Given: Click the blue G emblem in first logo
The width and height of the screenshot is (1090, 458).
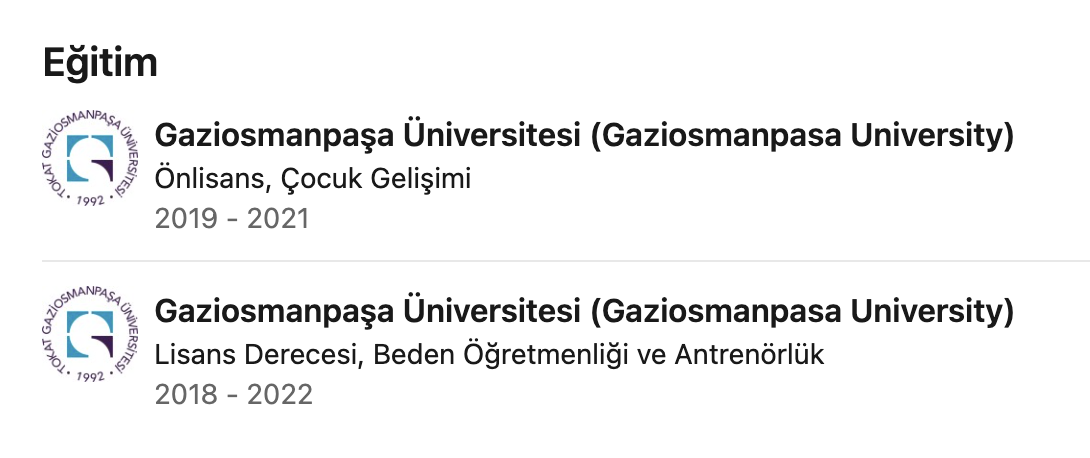Looking at the screenshot, I should click(92, 158).
